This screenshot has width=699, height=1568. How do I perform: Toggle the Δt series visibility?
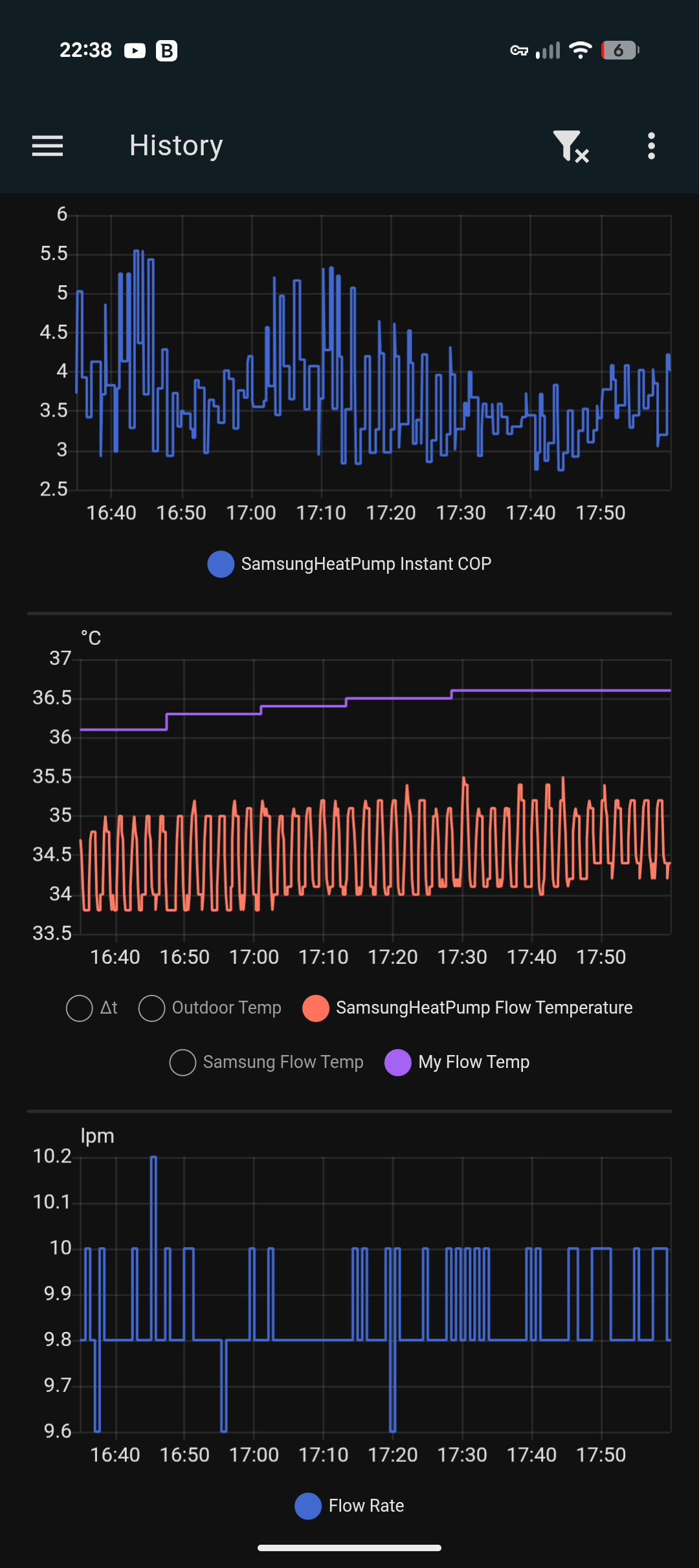point(92,1008)
